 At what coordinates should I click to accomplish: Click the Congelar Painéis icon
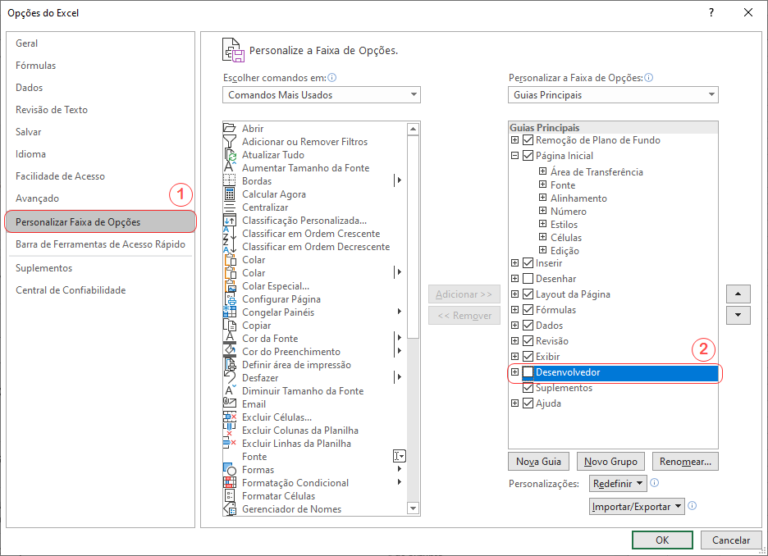click(x=229, y=312)
